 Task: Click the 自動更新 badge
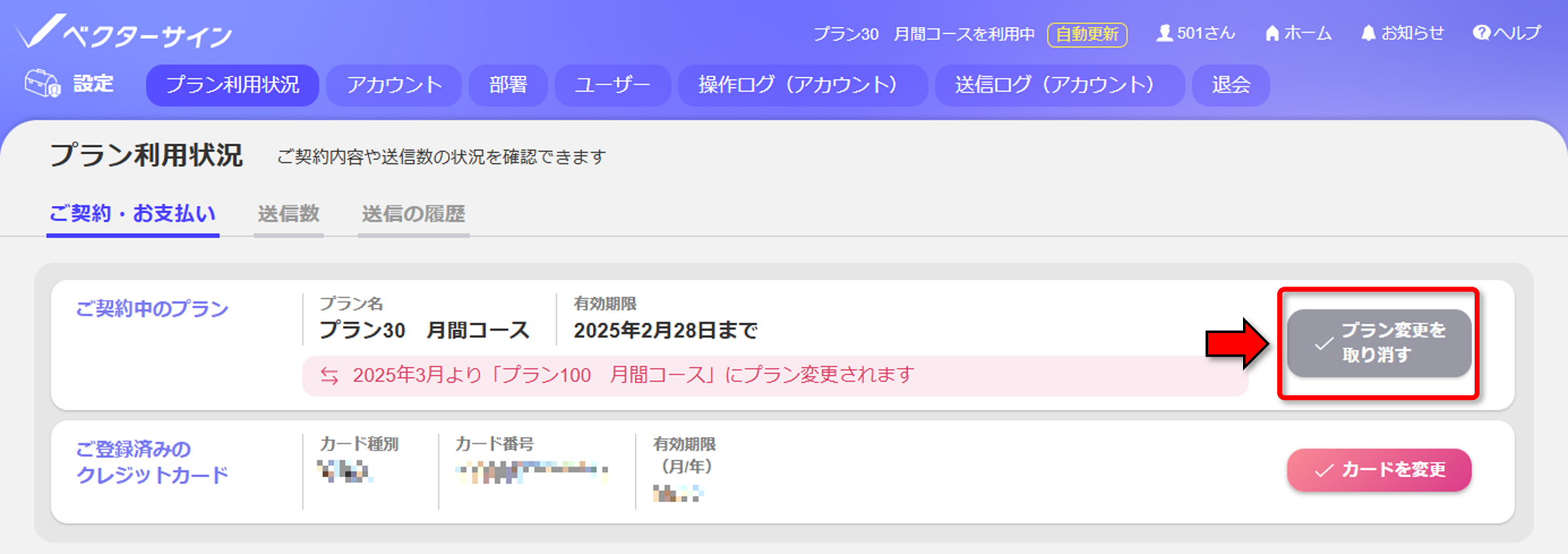(1087, 34)
